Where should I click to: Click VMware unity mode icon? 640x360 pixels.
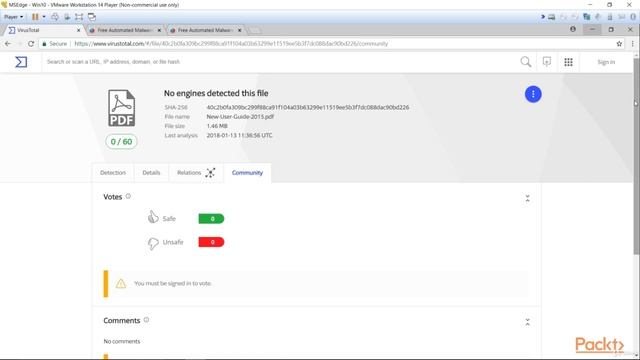92,17
